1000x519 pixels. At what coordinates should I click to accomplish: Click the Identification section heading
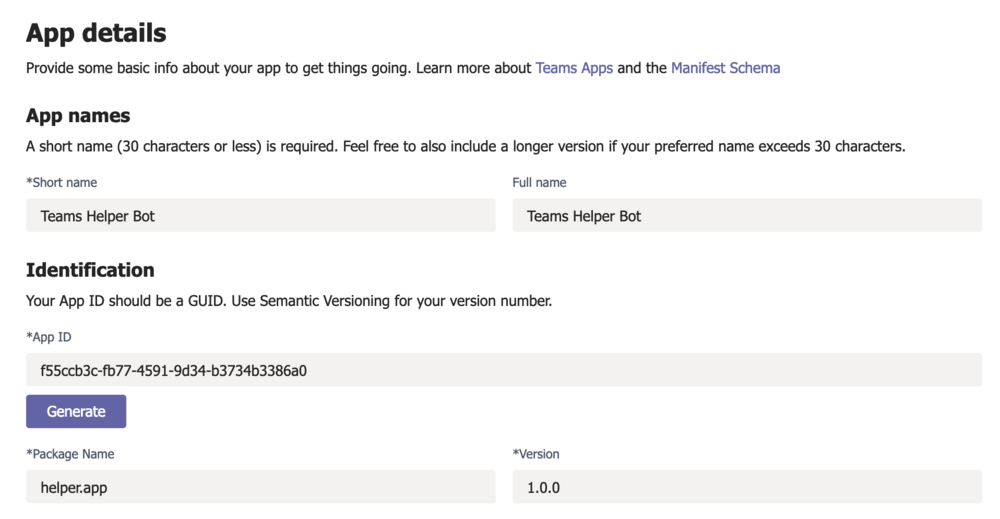pos(90,270)
